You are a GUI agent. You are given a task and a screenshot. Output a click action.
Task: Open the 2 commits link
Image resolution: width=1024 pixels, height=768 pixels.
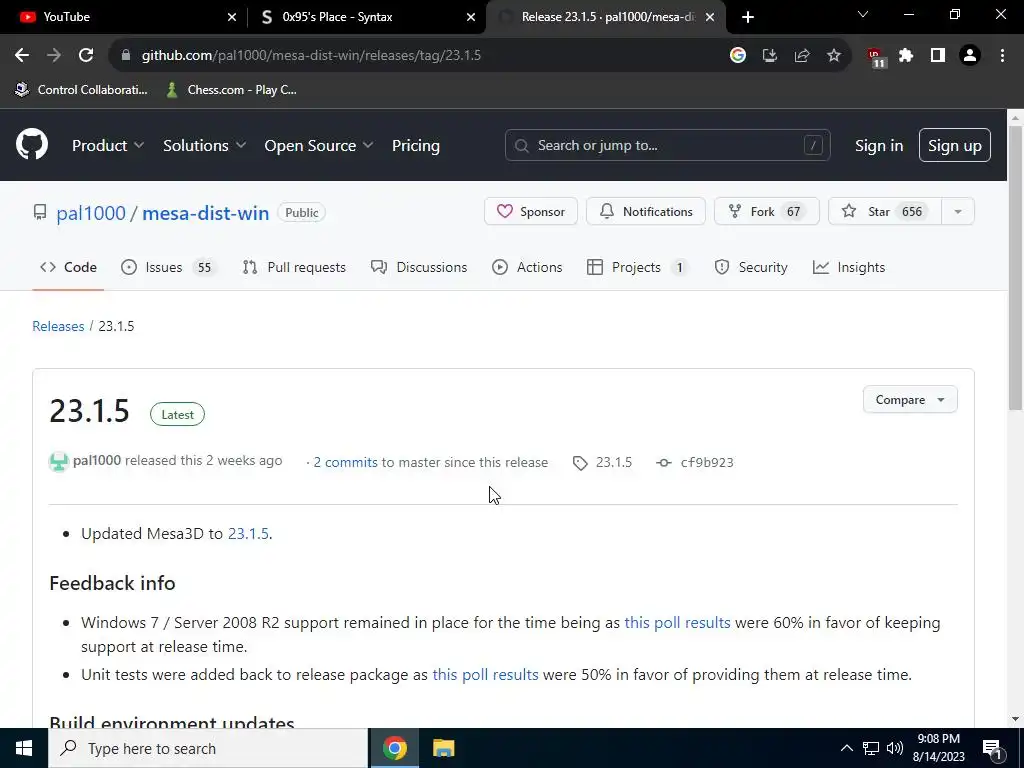345,462
